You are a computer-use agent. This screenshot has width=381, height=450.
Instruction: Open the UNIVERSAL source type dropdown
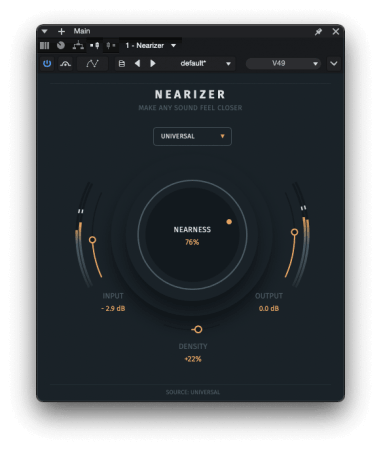click(x=192, y=136)
